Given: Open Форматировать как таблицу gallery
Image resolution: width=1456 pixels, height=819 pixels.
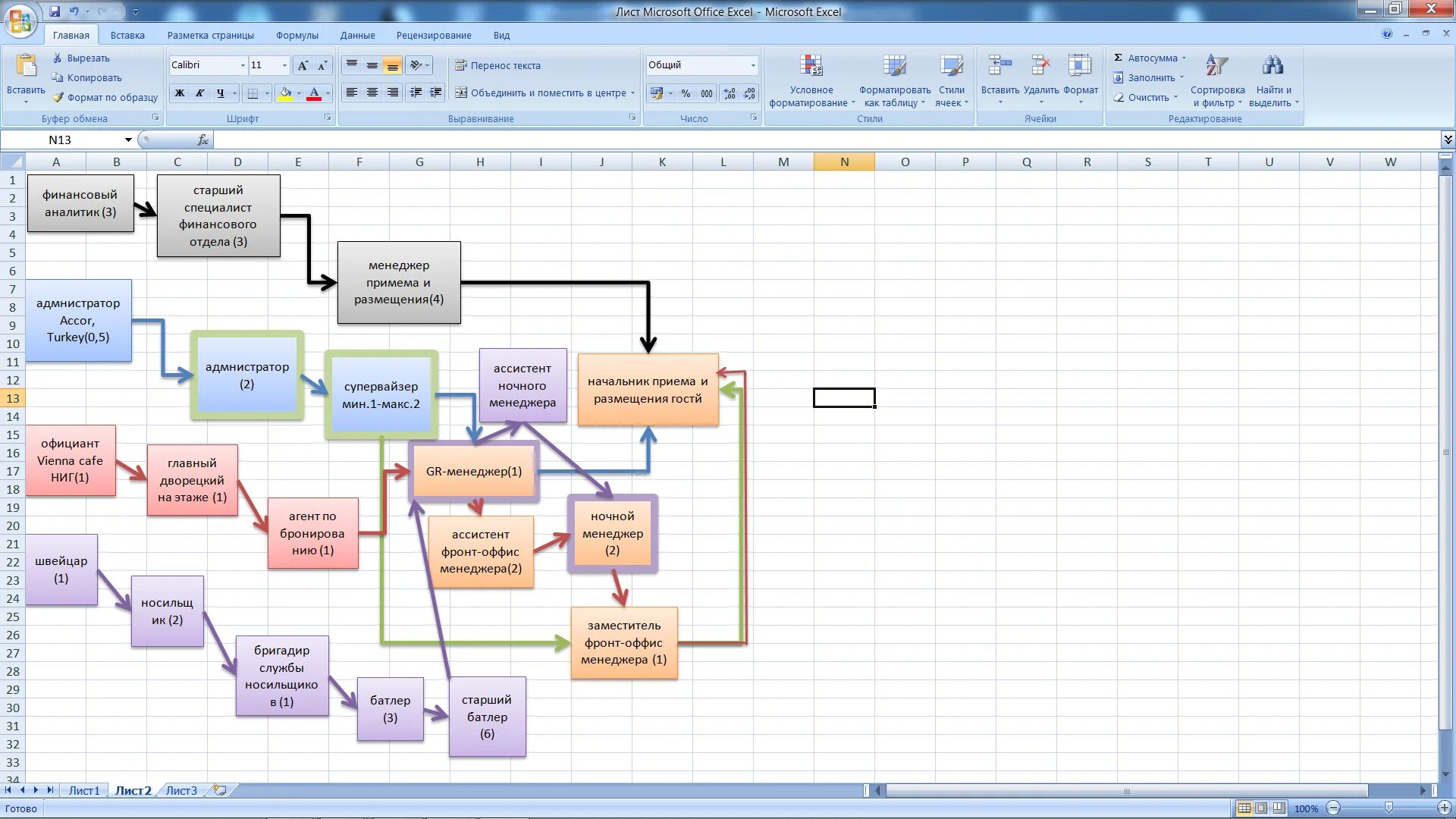Looking at the screenshot, I should pos(895,81).
